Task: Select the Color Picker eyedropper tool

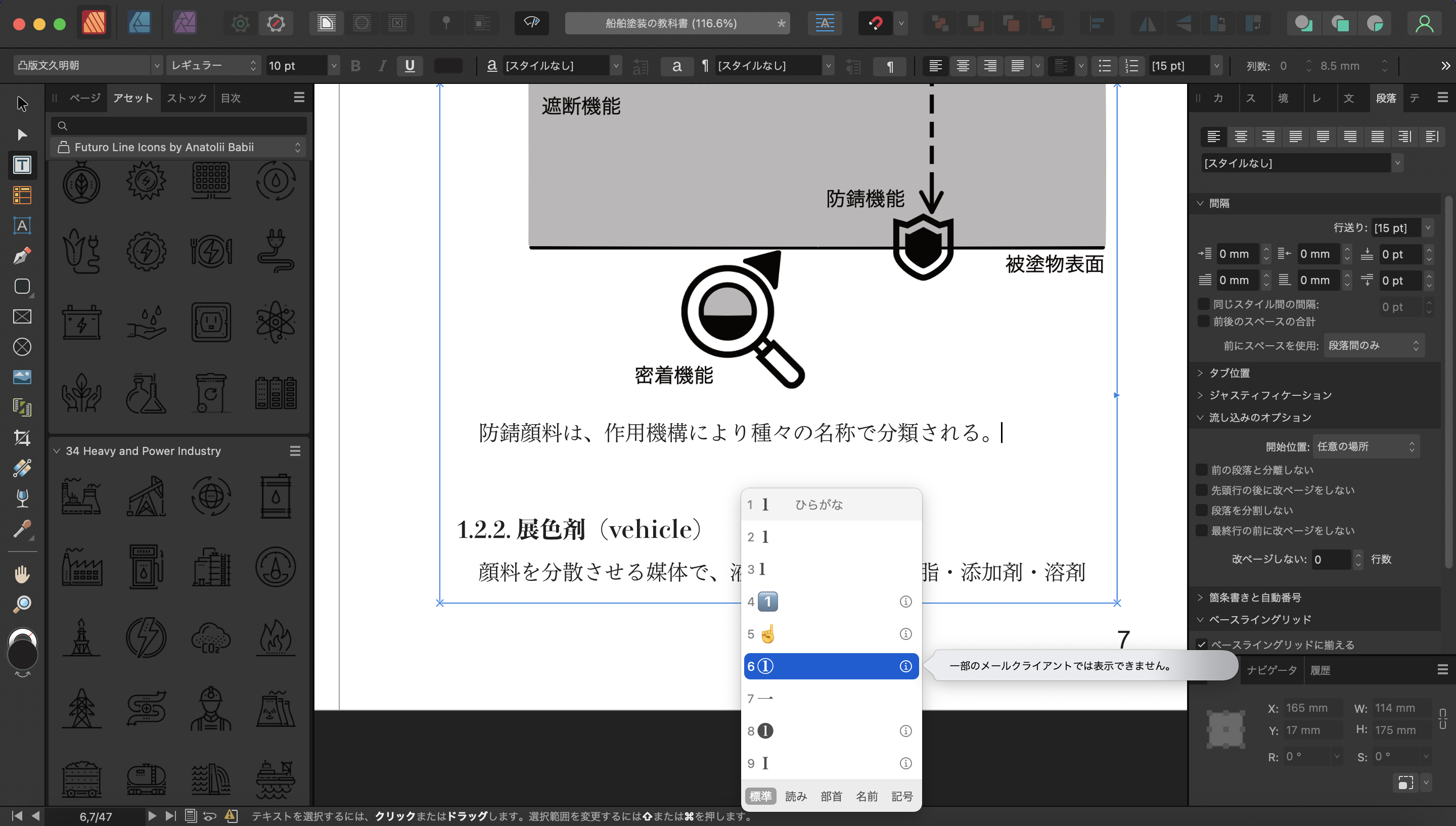Action: tap(22, 529)
